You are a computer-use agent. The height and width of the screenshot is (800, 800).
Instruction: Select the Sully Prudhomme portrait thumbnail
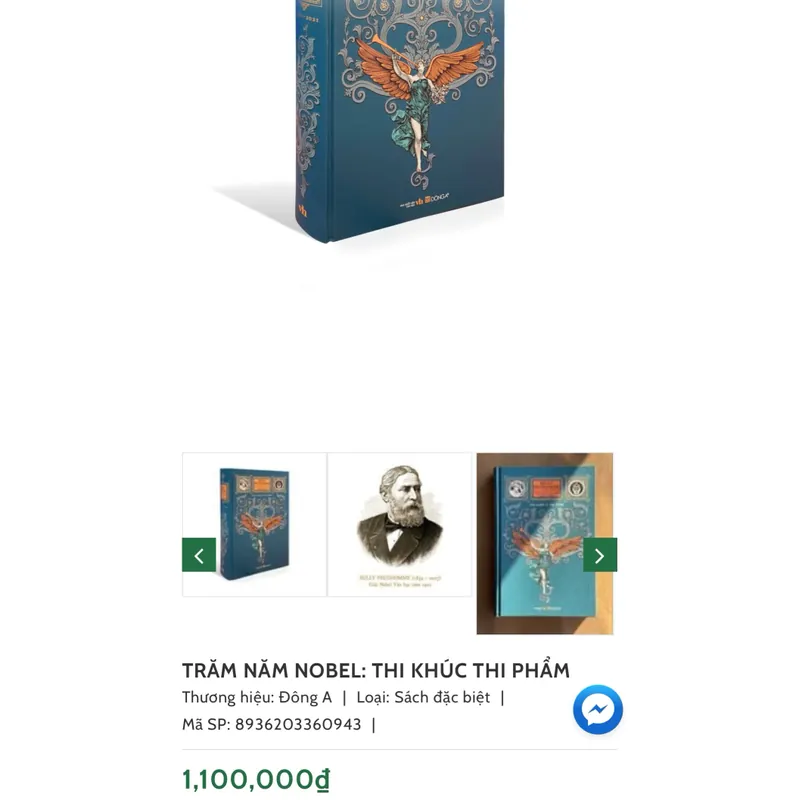[x=399, y=524]
